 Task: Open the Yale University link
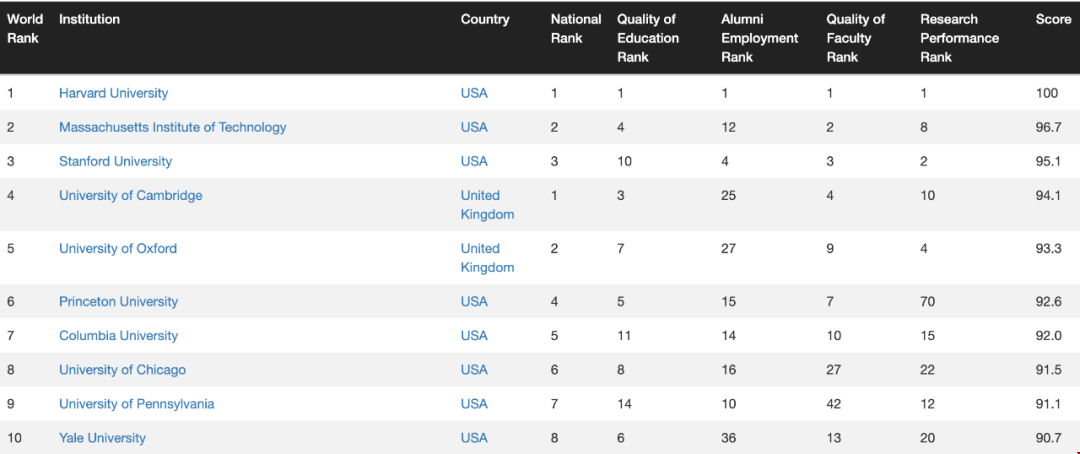(103, 438)
